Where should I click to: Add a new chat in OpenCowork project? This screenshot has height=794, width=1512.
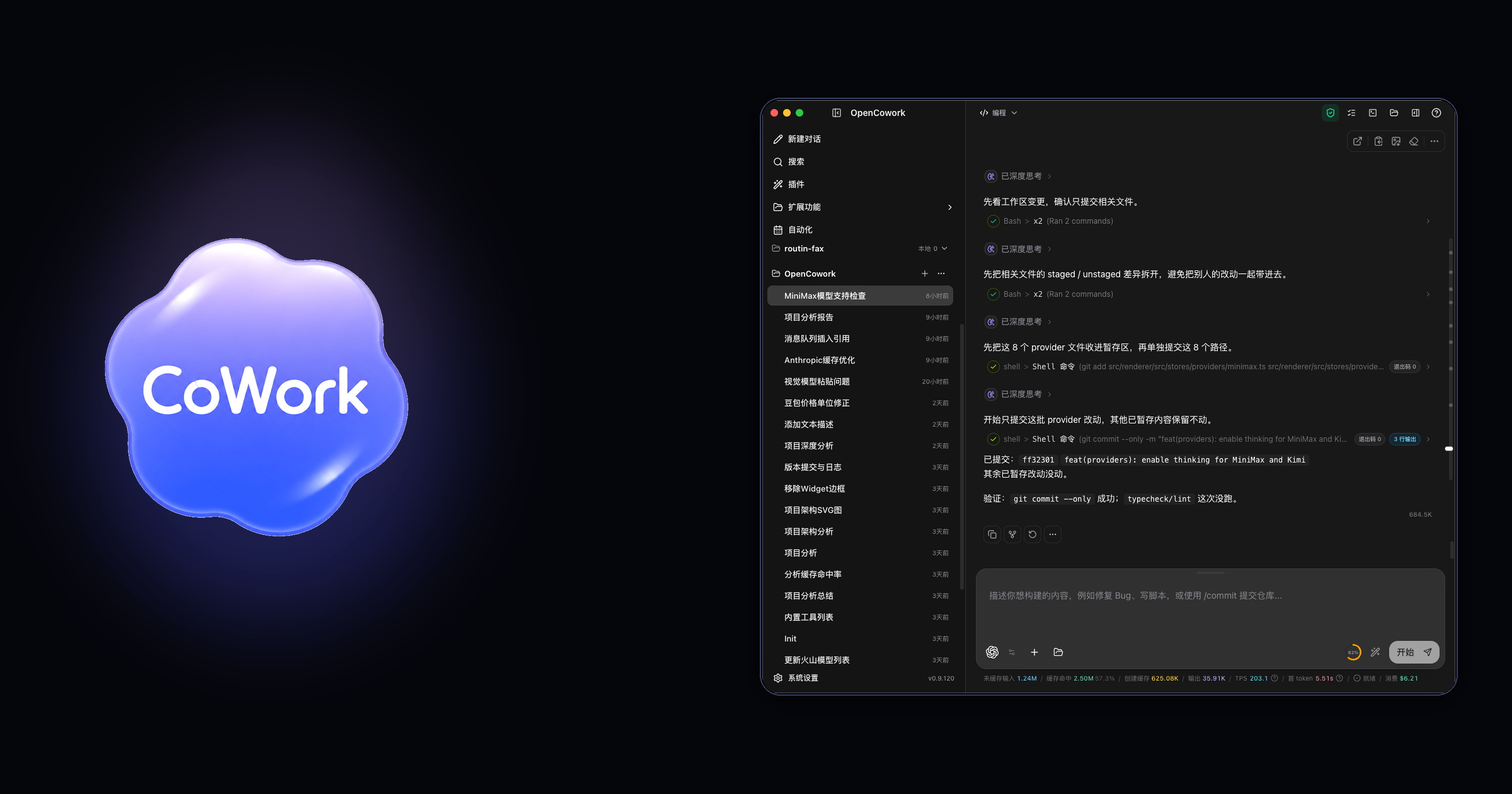(925, 273)
